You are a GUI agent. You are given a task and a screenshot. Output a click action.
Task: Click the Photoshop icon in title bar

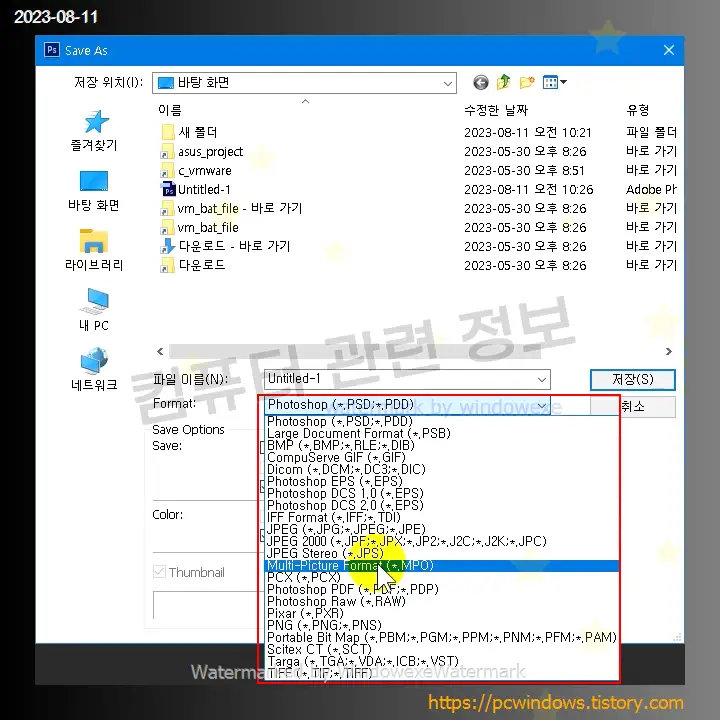point(51,50)
